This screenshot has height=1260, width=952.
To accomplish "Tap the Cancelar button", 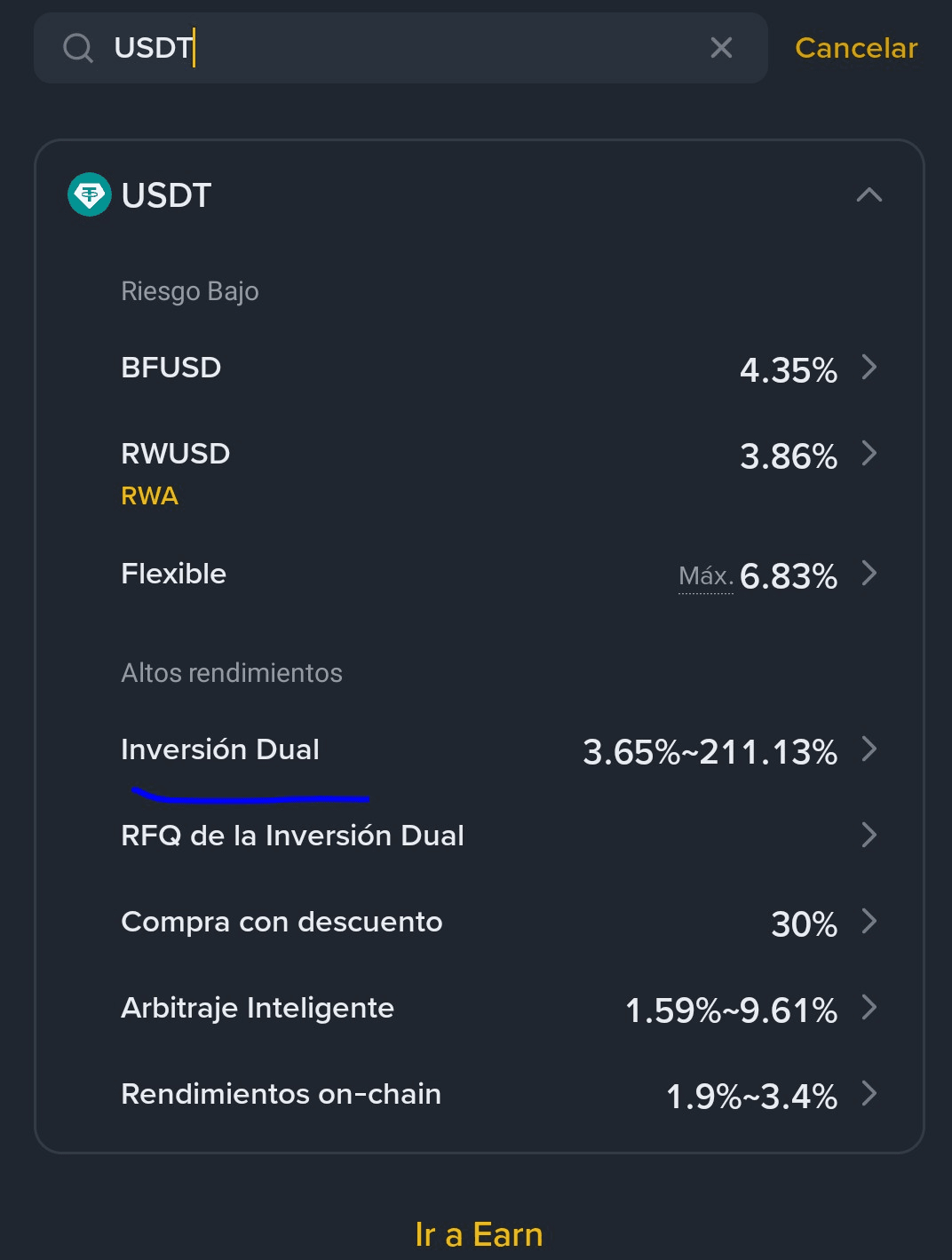I will point(855,48).
